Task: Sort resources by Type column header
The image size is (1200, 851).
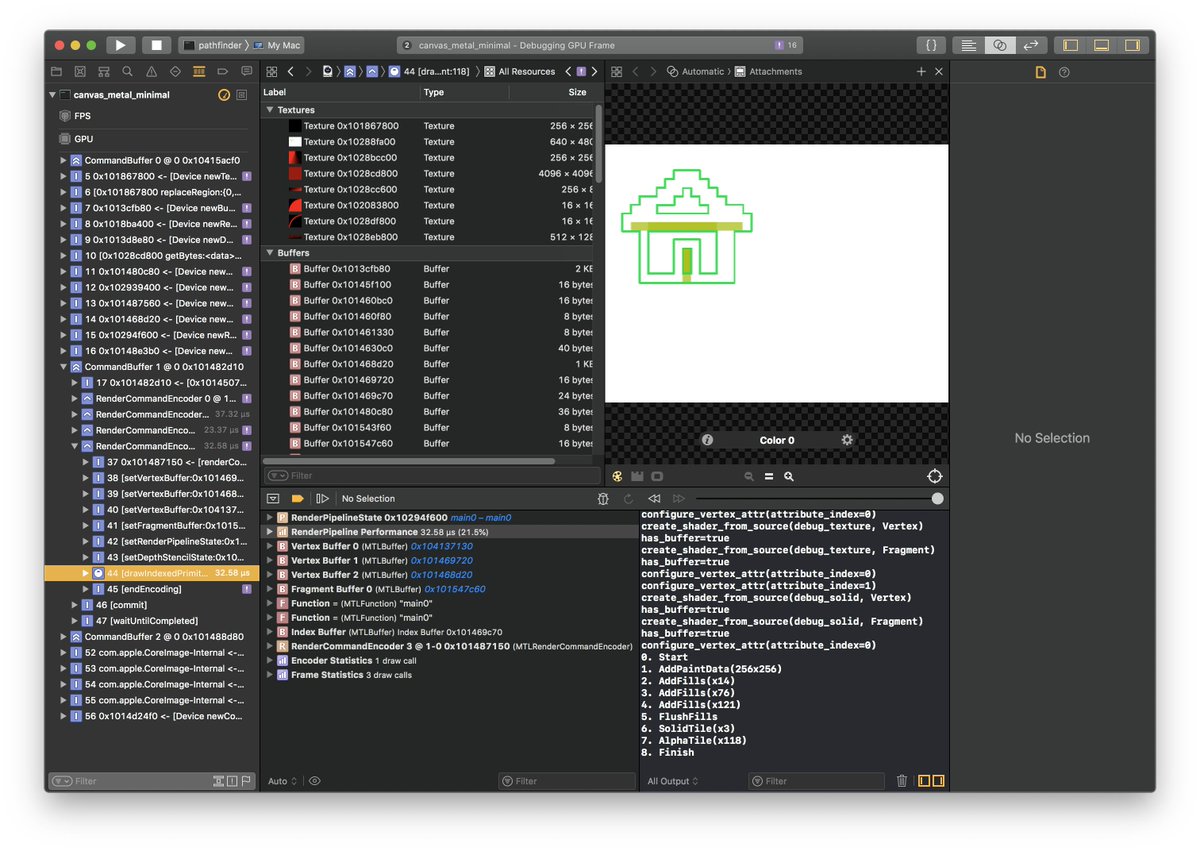Action: [x=464, y=92]
